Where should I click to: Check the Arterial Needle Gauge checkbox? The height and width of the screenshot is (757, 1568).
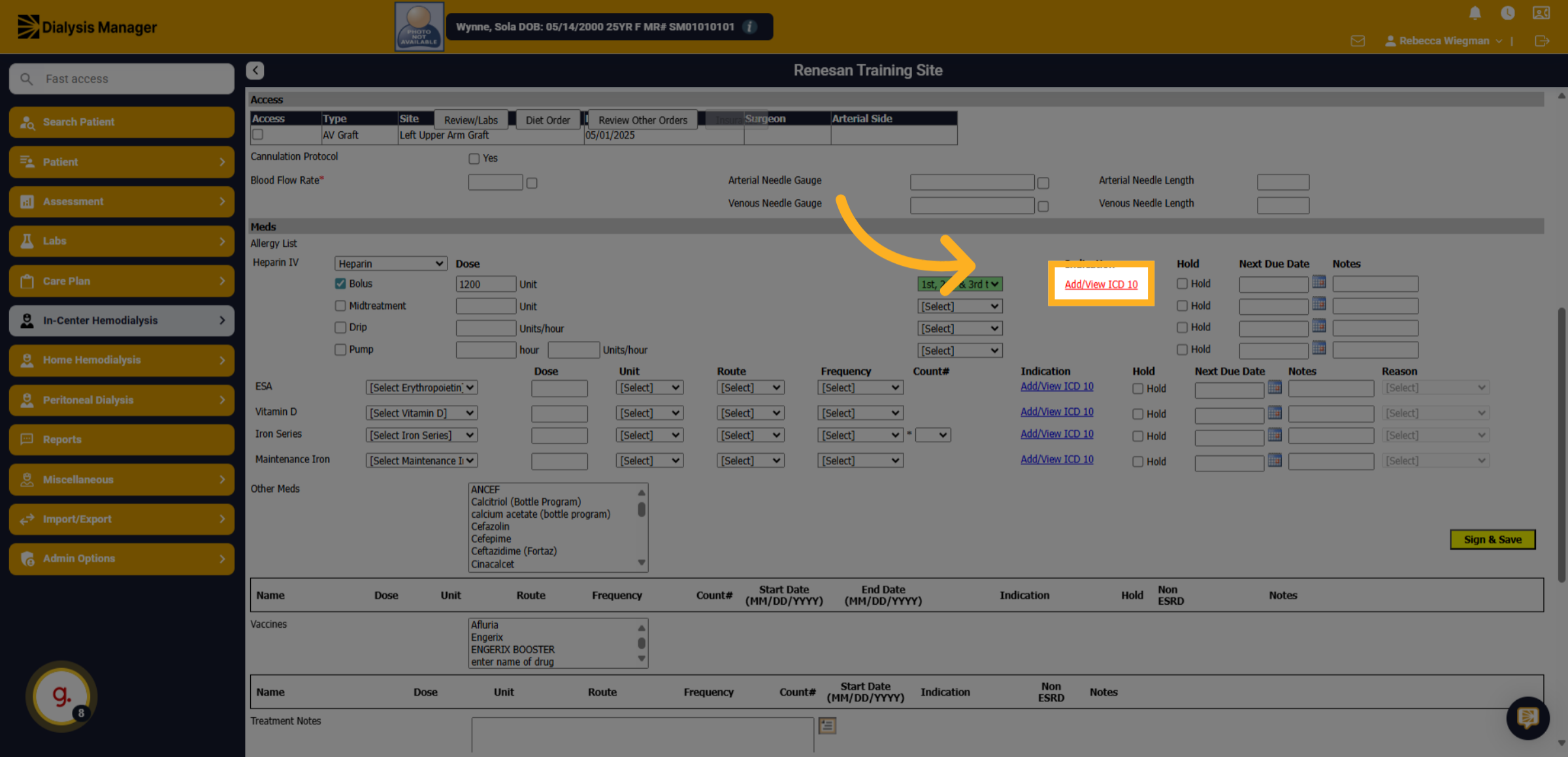(1043, 183)
